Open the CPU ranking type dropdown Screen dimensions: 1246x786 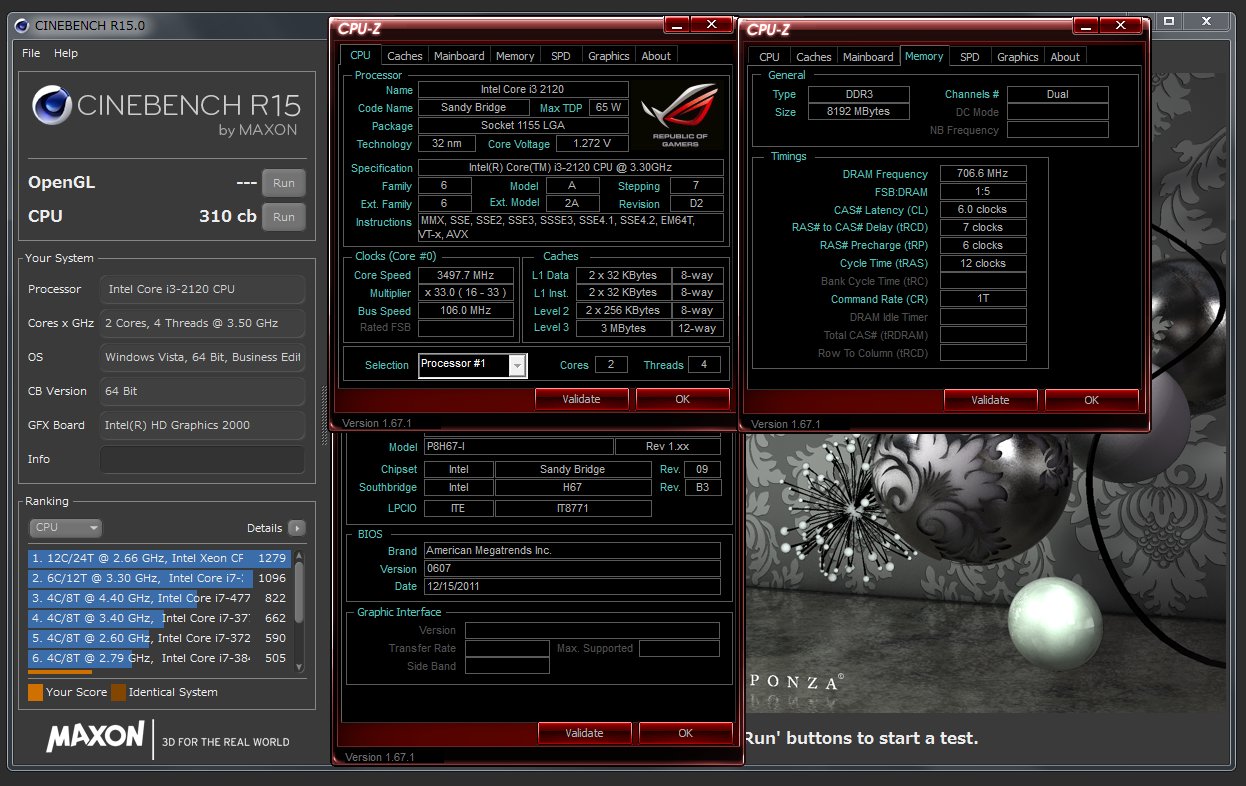click(x=65, y=527)
